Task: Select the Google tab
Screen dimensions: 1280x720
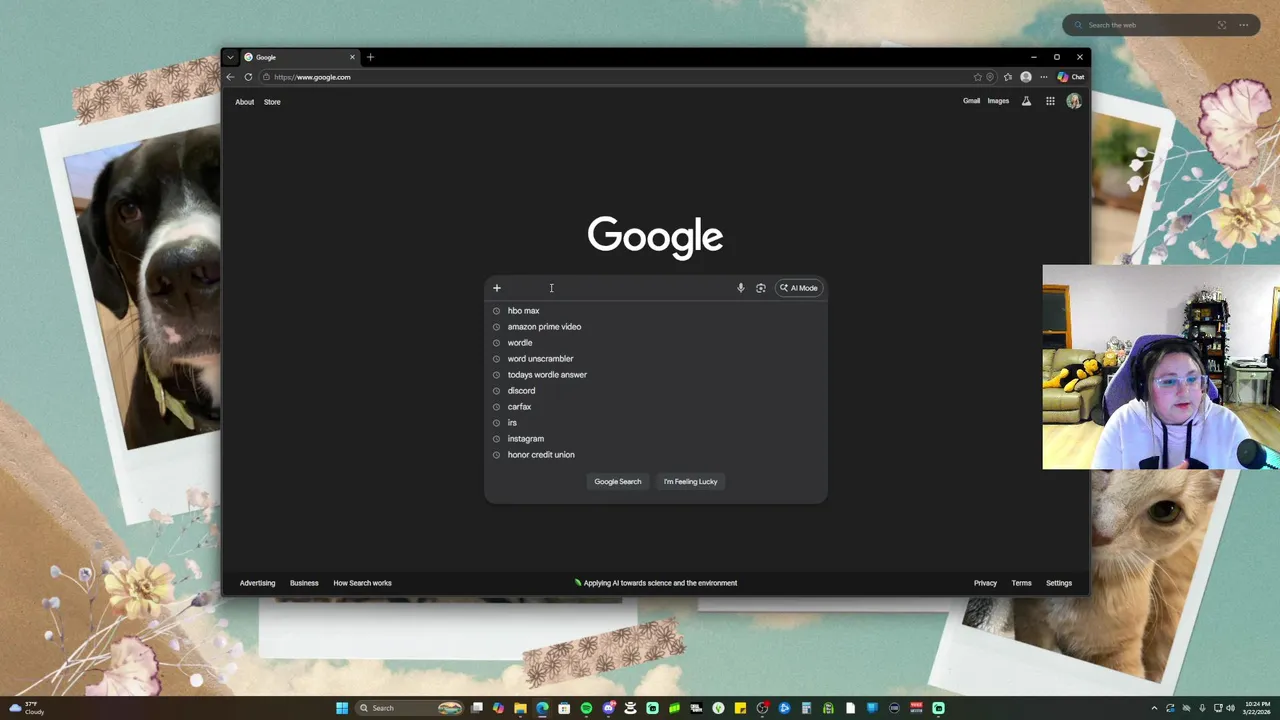Action: coord(300,57)
